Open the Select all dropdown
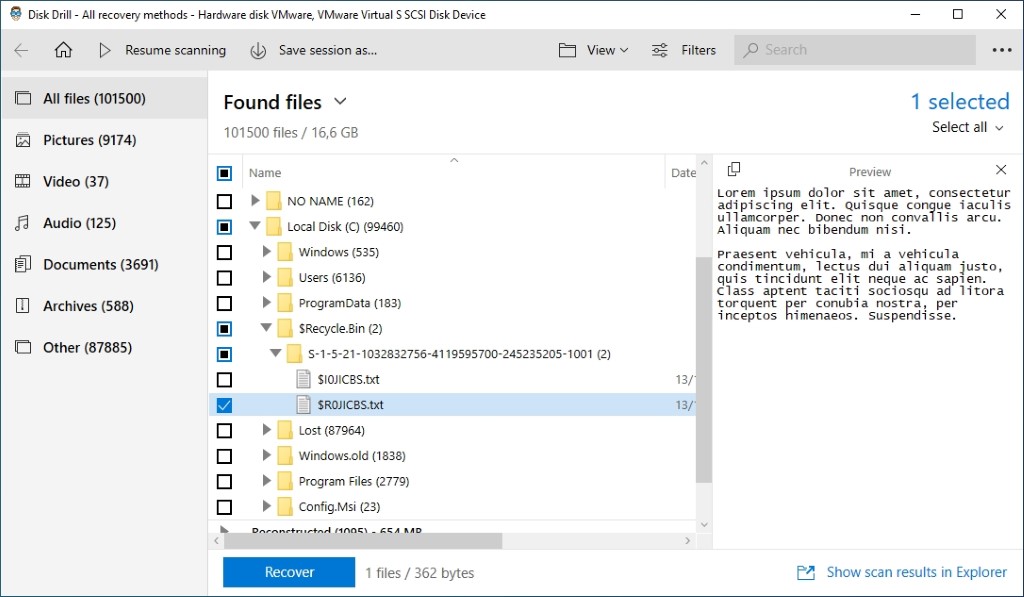1024x597 pixels. coord(967,127)
